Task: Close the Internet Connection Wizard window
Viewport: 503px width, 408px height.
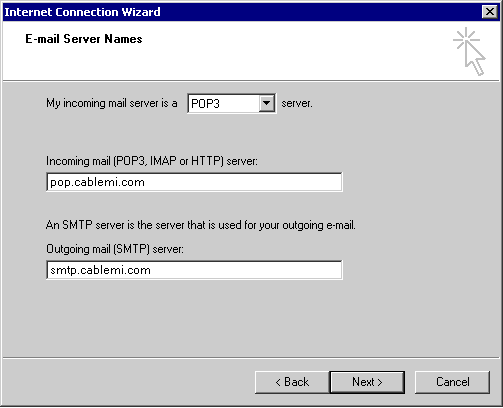Action: click(x=490, y=12)
